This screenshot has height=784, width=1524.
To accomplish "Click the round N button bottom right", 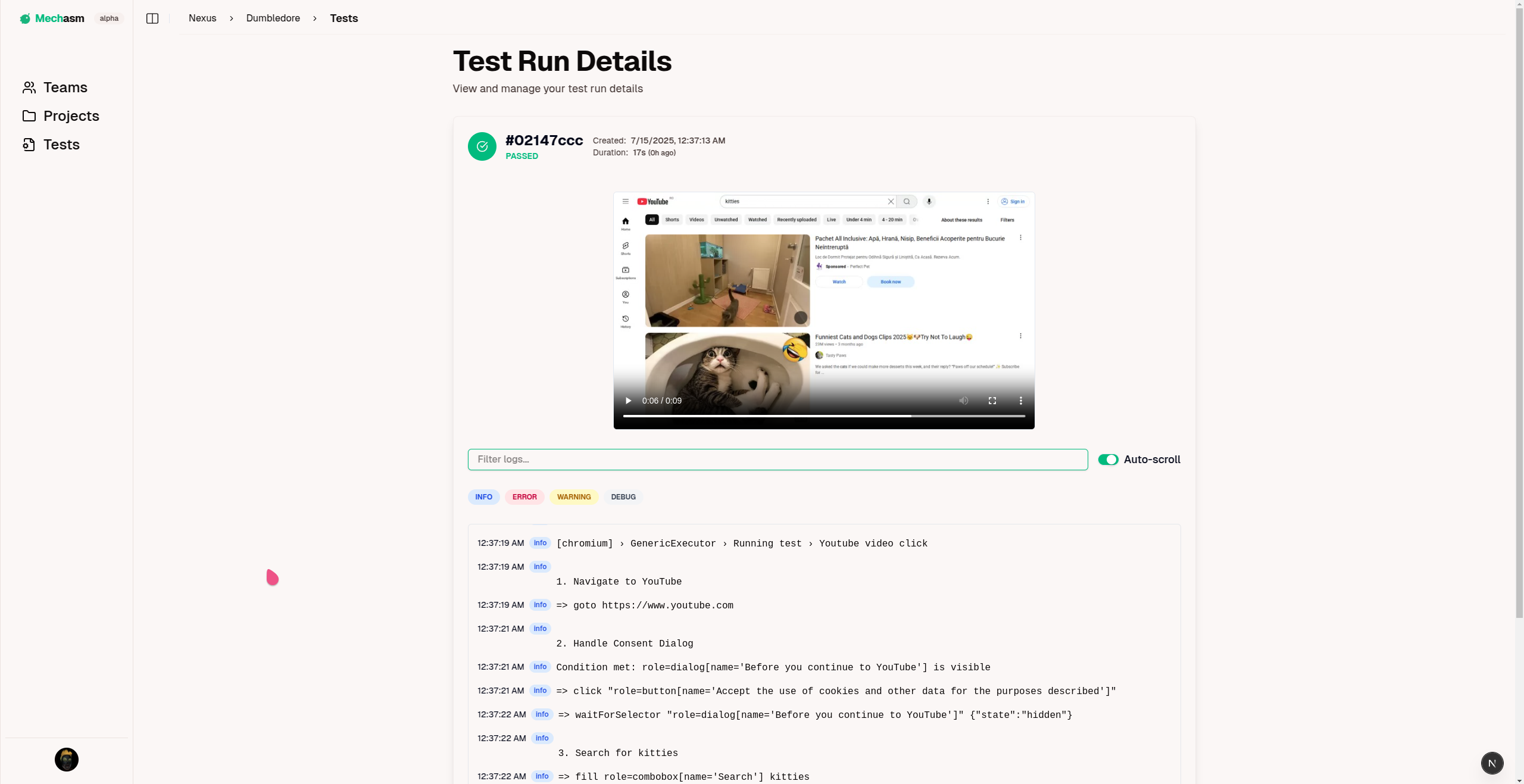I will coord(1492,763).
